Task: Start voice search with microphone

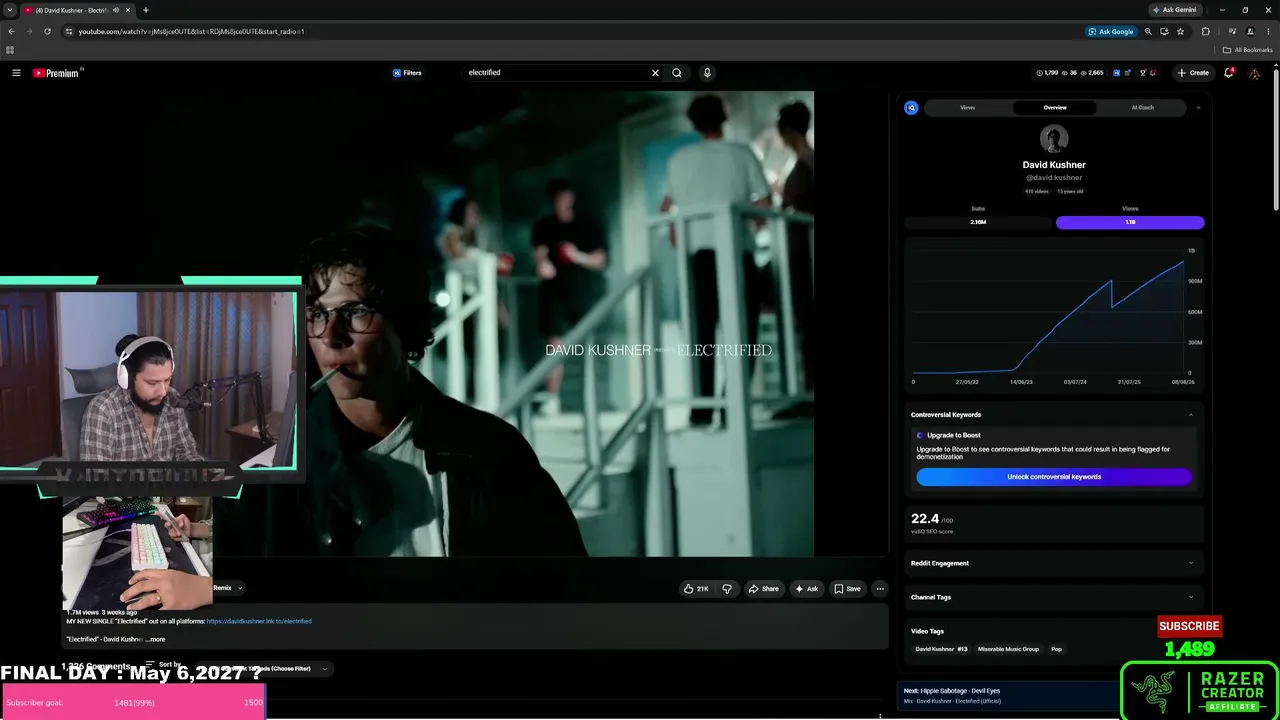Action: [x=707, y=73]
